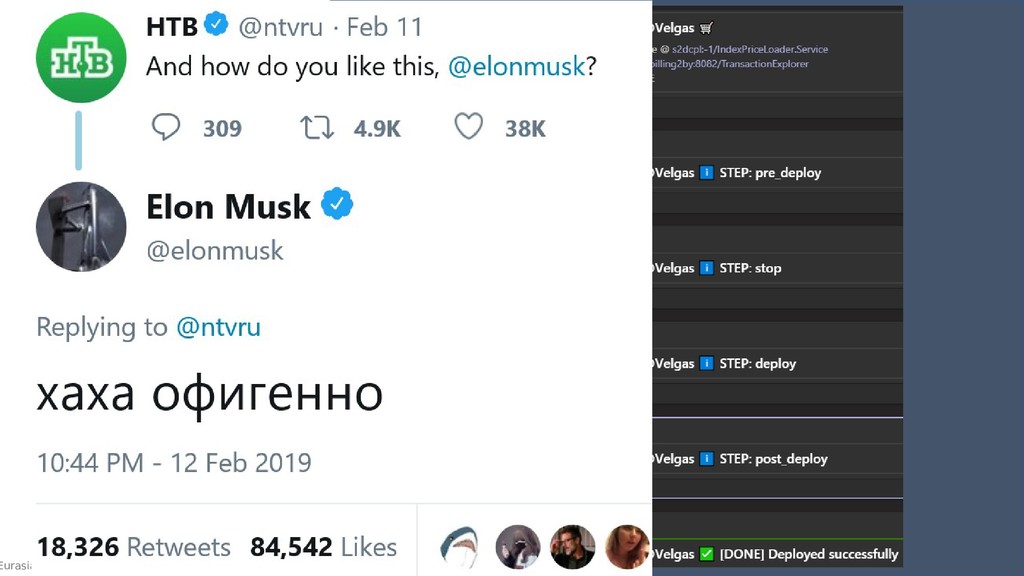Click the retweet arrows icon

point(317,127)
